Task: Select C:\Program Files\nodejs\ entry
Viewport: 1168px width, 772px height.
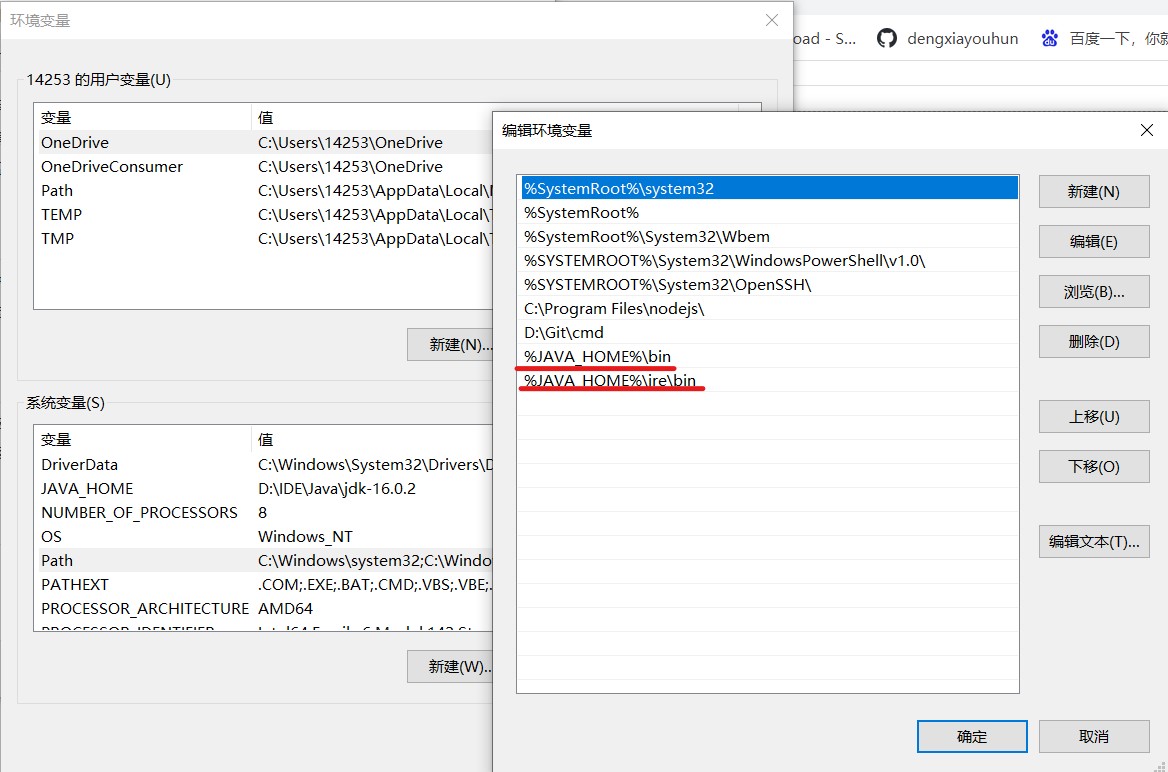Action: click(768, 309)
